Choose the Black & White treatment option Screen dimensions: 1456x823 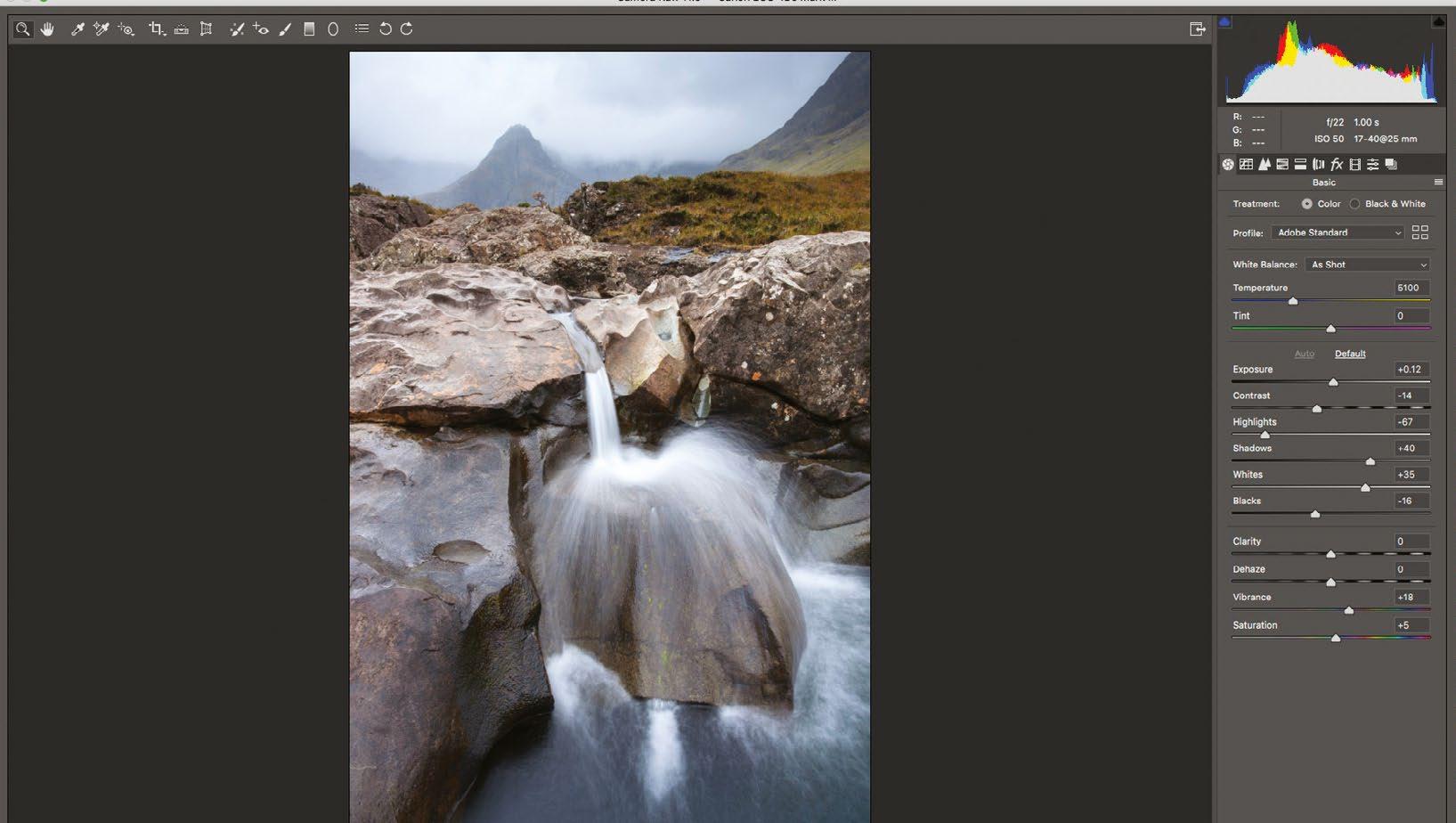point(1354,204)
